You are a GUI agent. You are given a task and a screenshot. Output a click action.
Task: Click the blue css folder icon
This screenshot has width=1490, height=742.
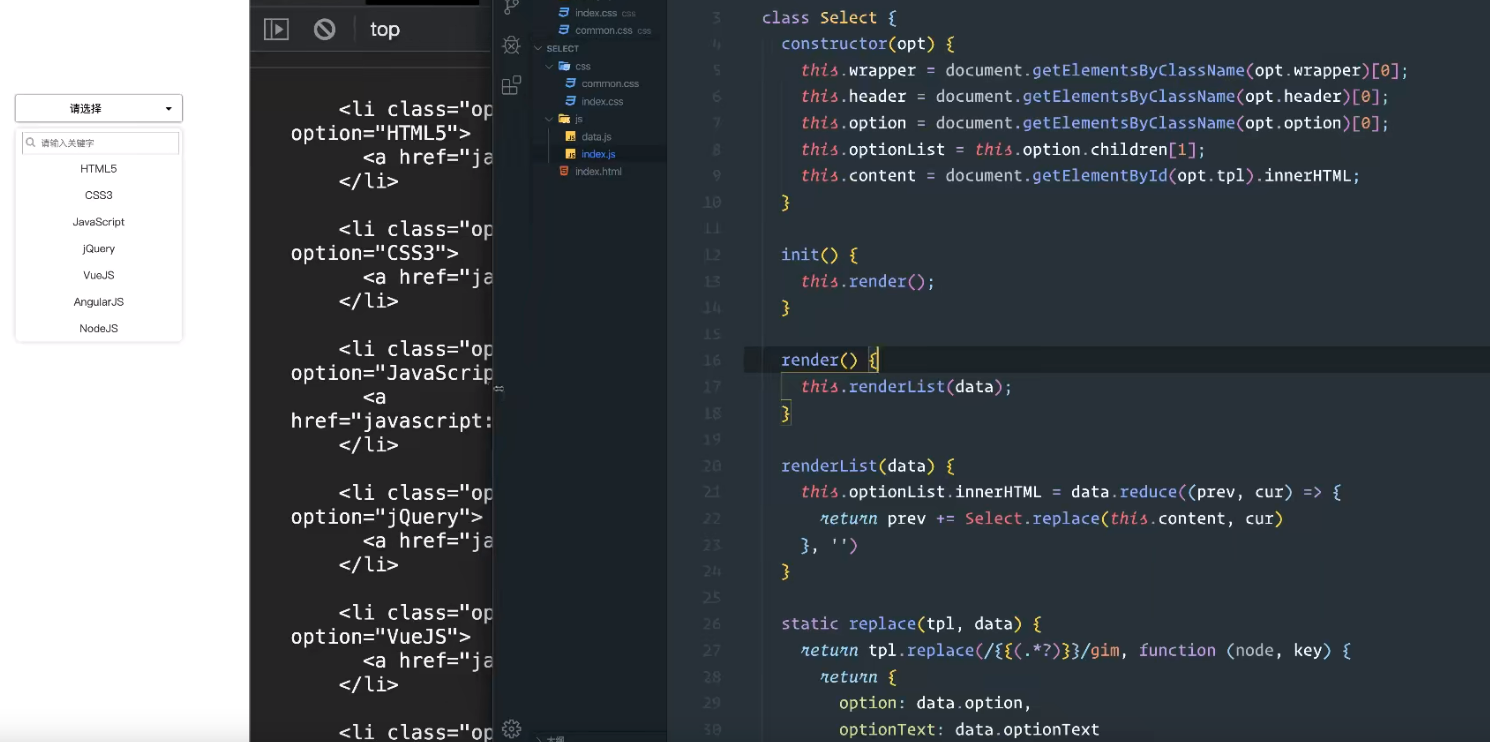tap(564, 66)
